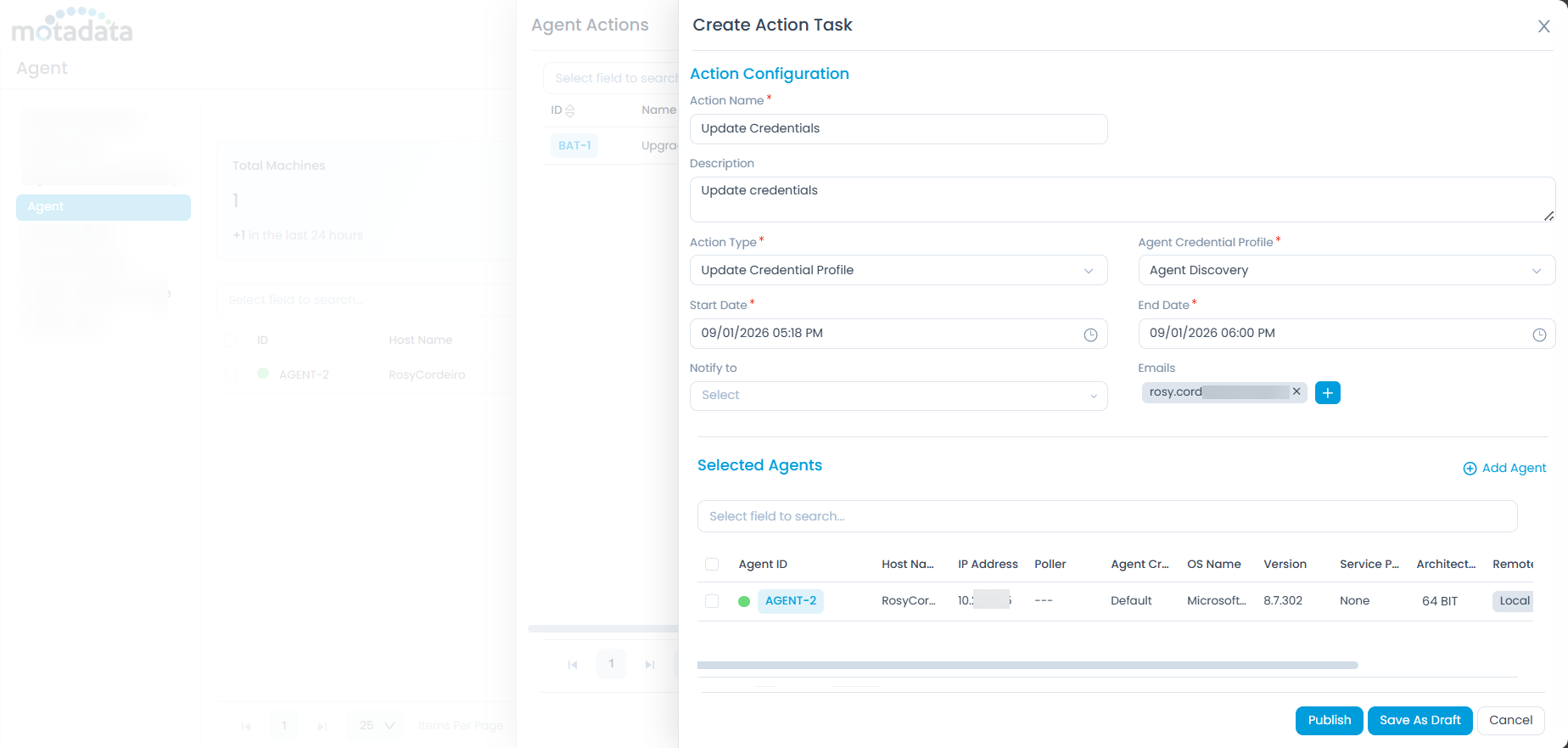1568x748 pixels.
Task: Click the green status dot for AGENT-2
Action: pos(744,601)
